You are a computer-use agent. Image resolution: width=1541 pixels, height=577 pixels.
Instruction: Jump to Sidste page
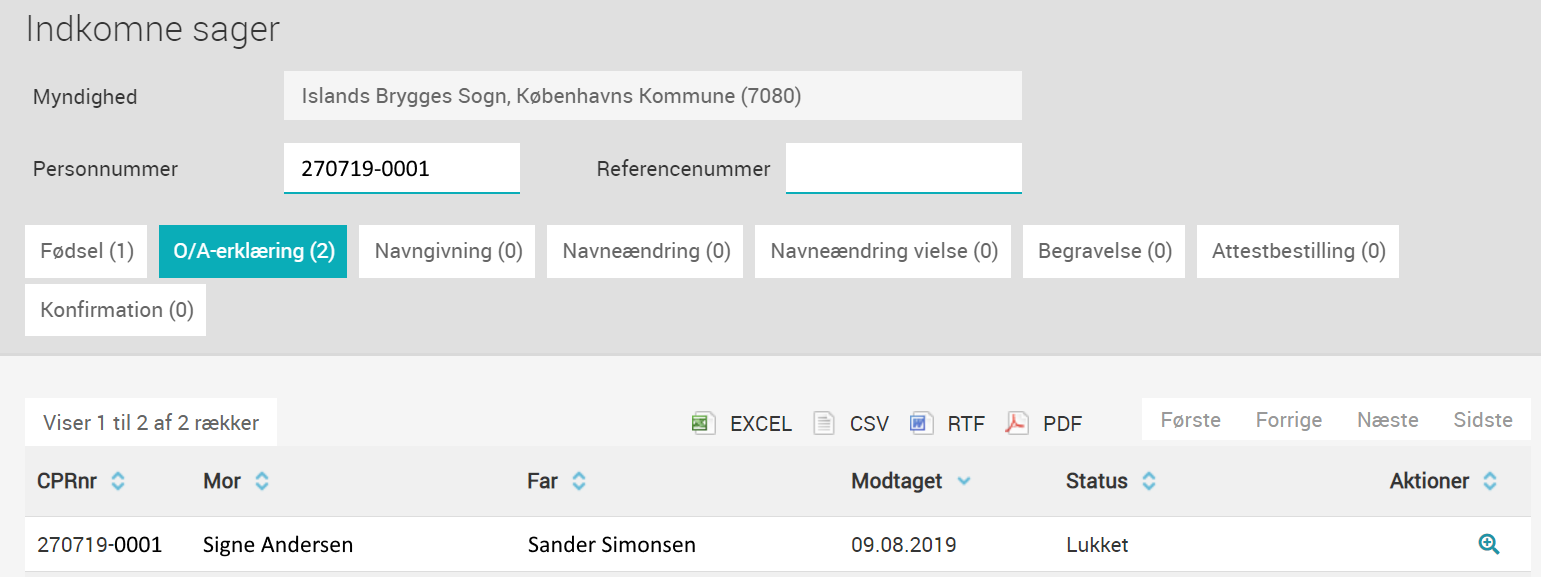pos(1483,420)
